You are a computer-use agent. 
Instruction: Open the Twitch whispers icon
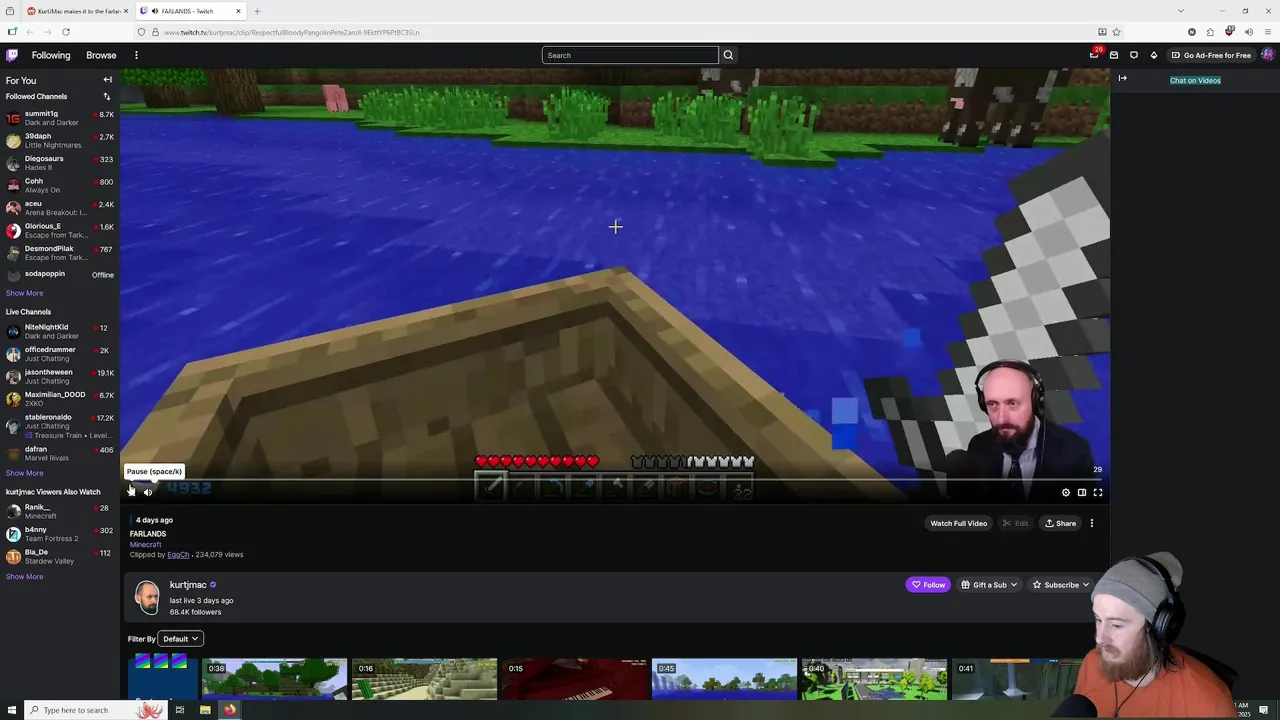(x=1133, y=55)
